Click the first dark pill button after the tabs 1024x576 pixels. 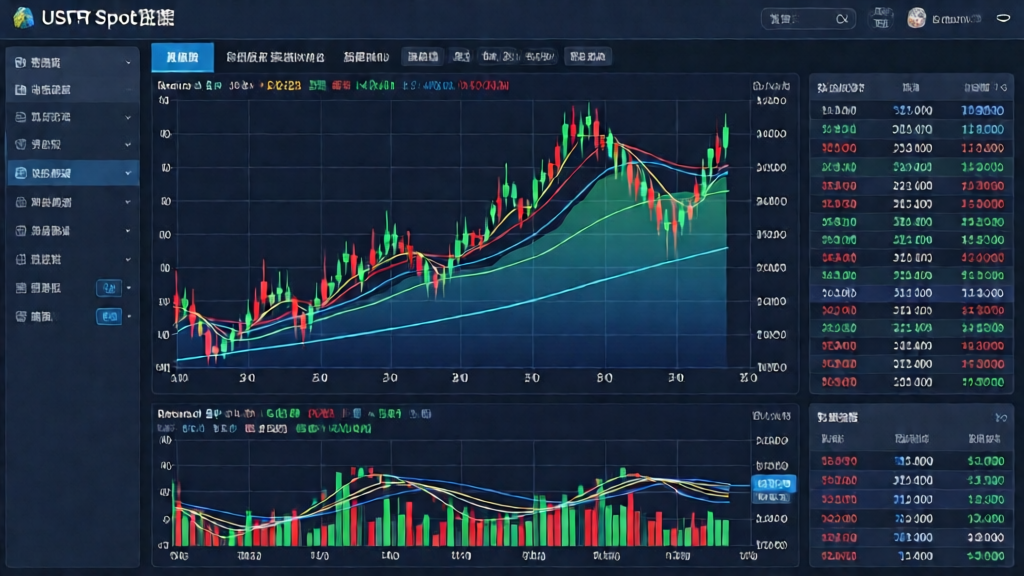(423, 57)
